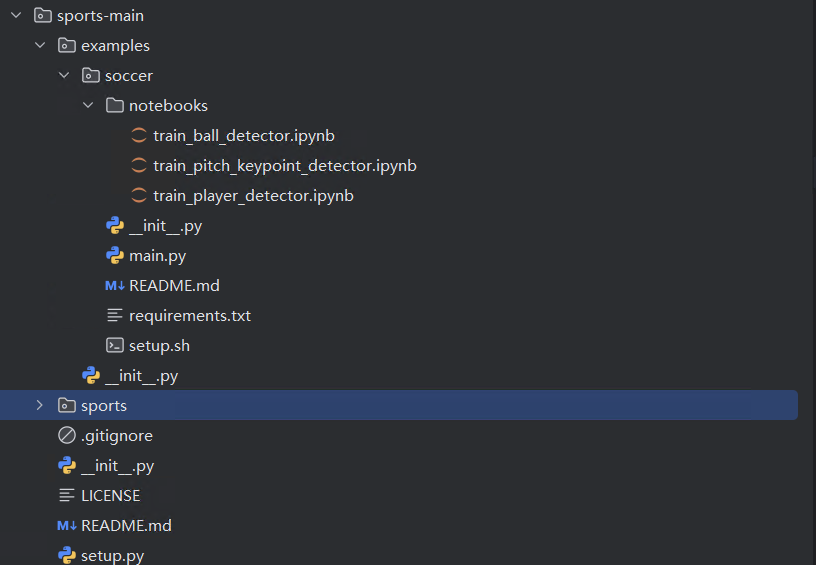Screen dimensions: 816x565
Task: Select __init__.py directly under examples
Action: pyautogui.click(x=141, y=376)
